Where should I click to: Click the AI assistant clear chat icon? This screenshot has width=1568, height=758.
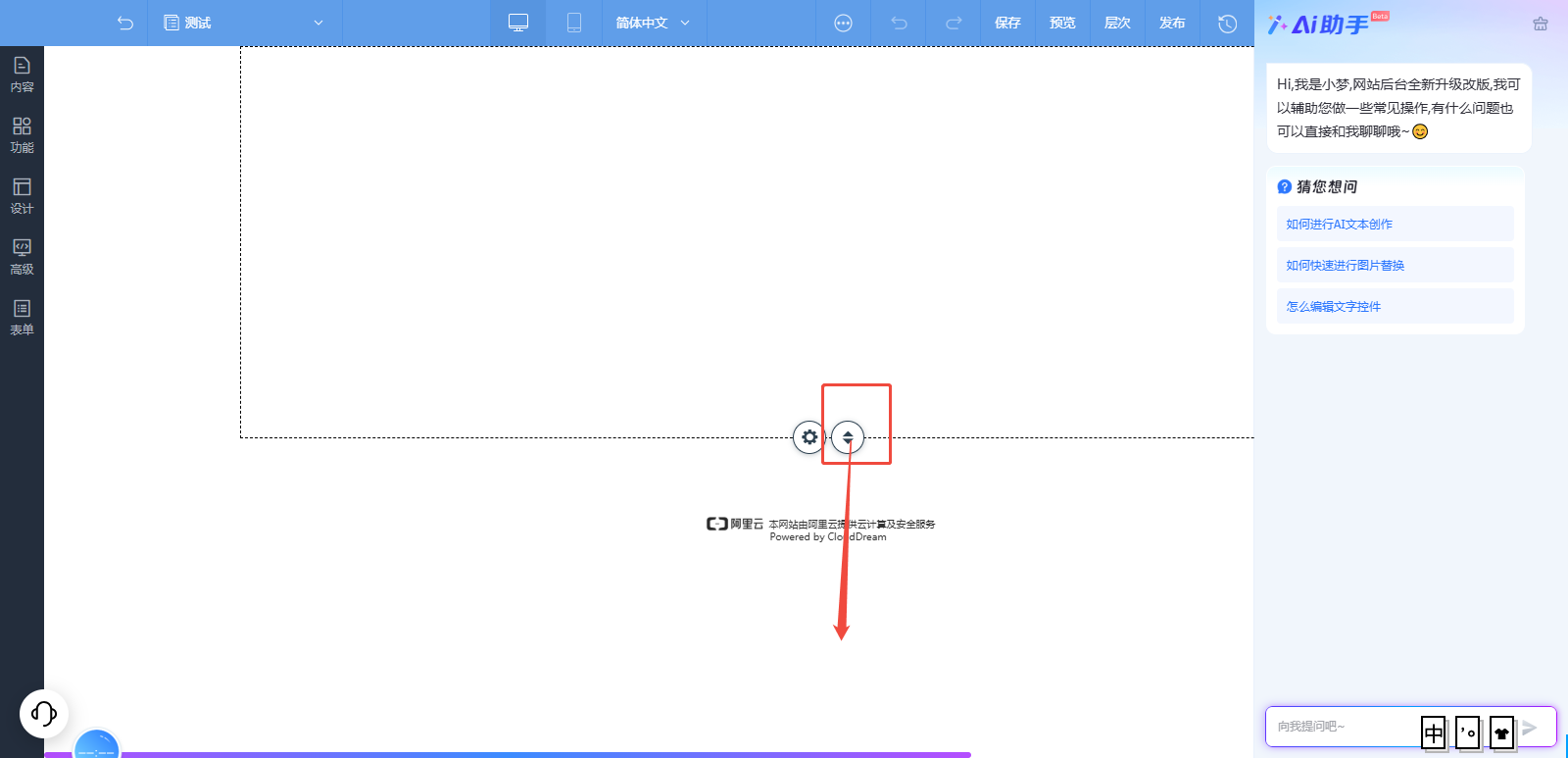click(x=1541, y=24)
